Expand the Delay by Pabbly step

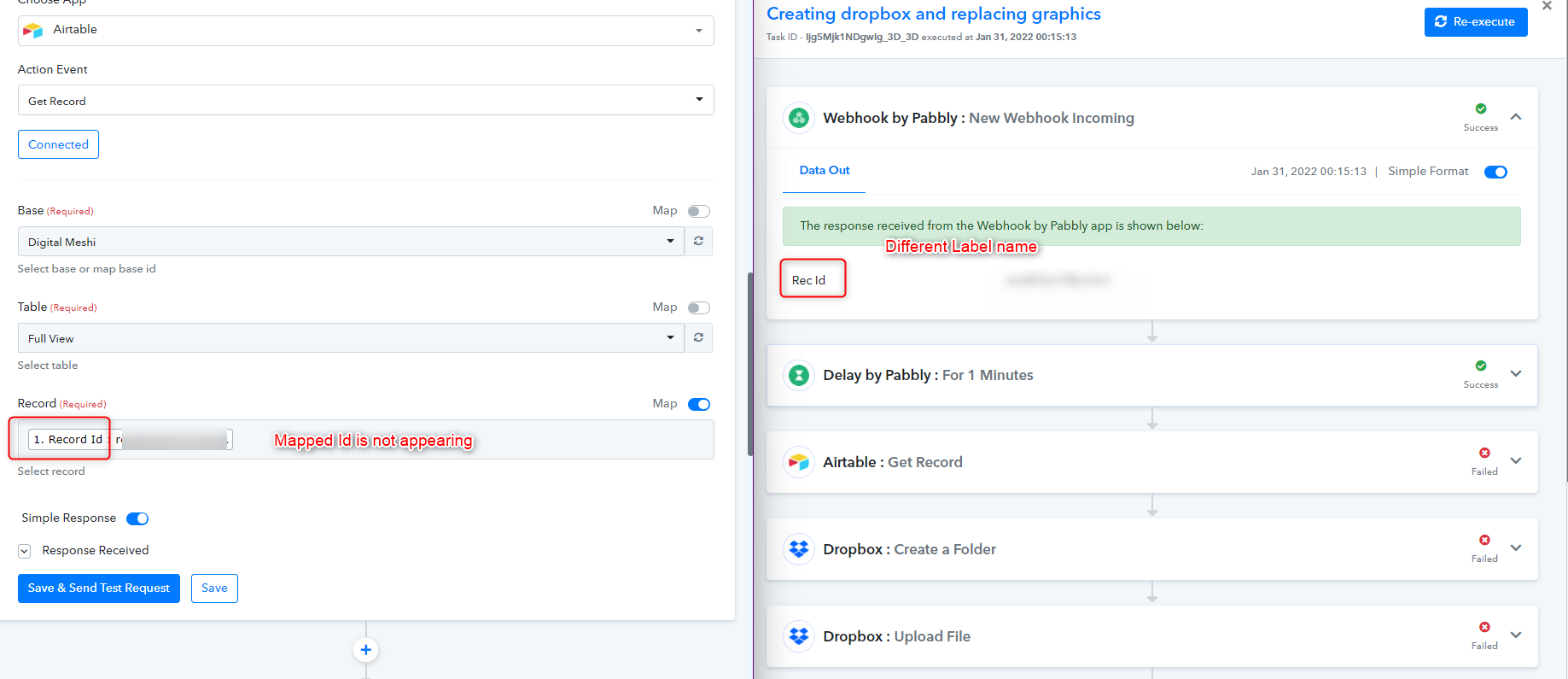(1516, 374)
